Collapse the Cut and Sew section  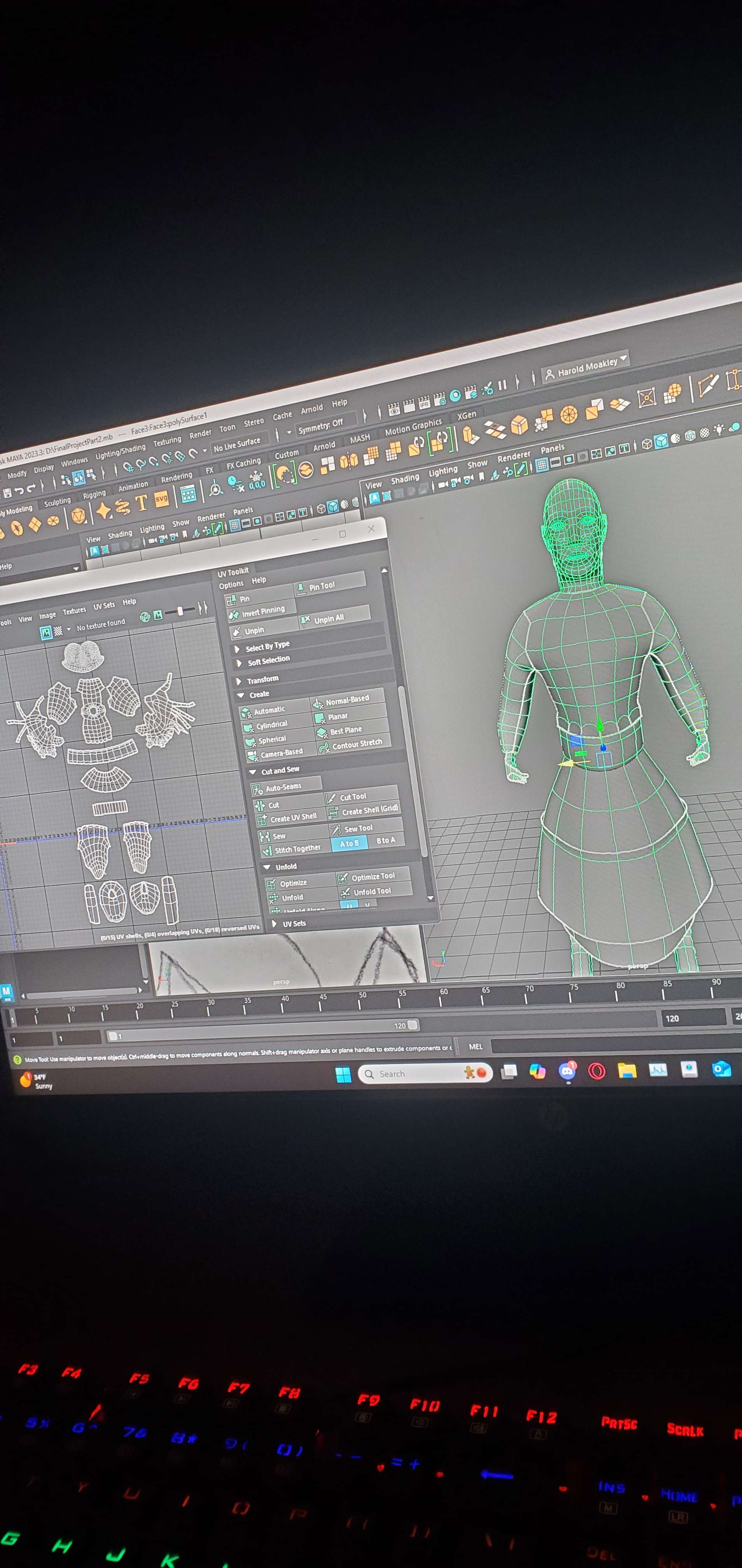coord(253,772)
